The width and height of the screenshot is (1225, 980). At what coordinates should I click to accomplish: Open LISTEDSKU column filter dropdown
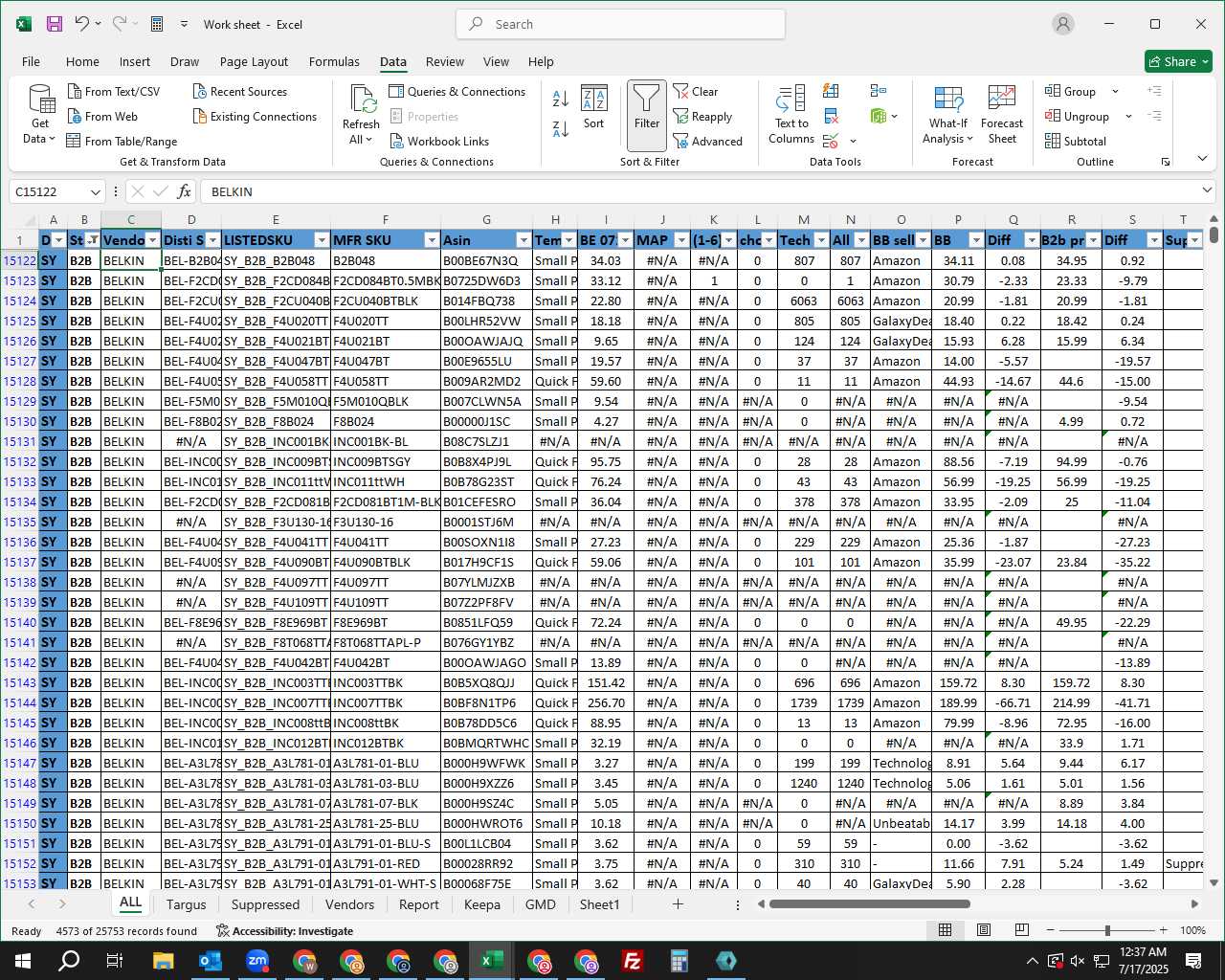pos(323,240)
